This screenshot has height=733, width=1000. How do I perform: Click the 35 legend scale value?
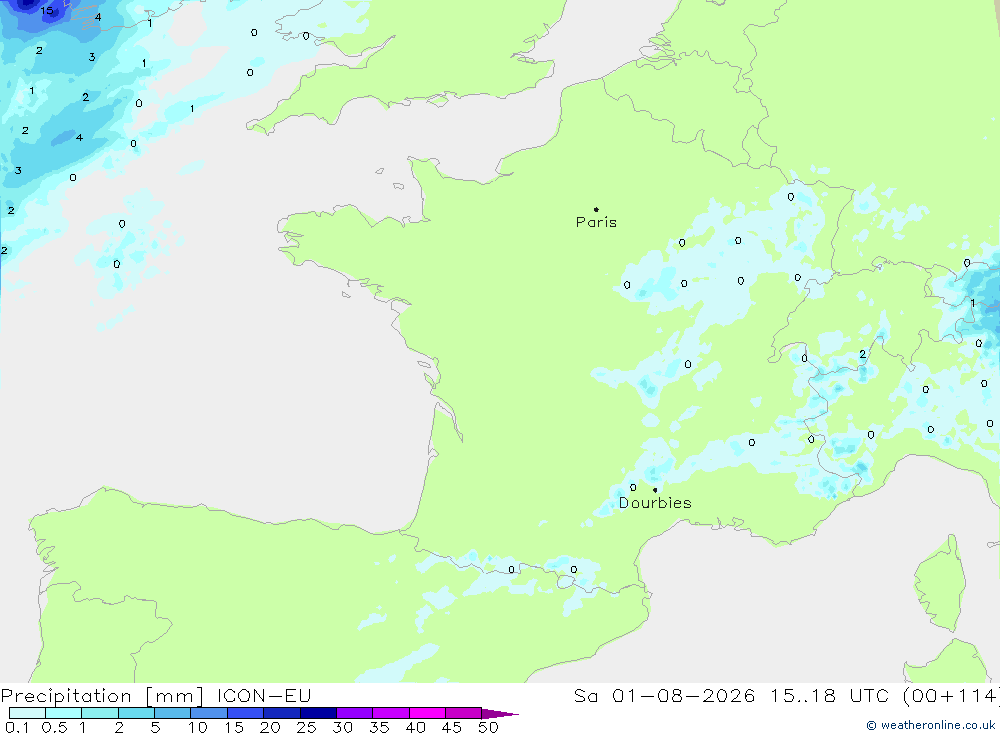point(379,727)
